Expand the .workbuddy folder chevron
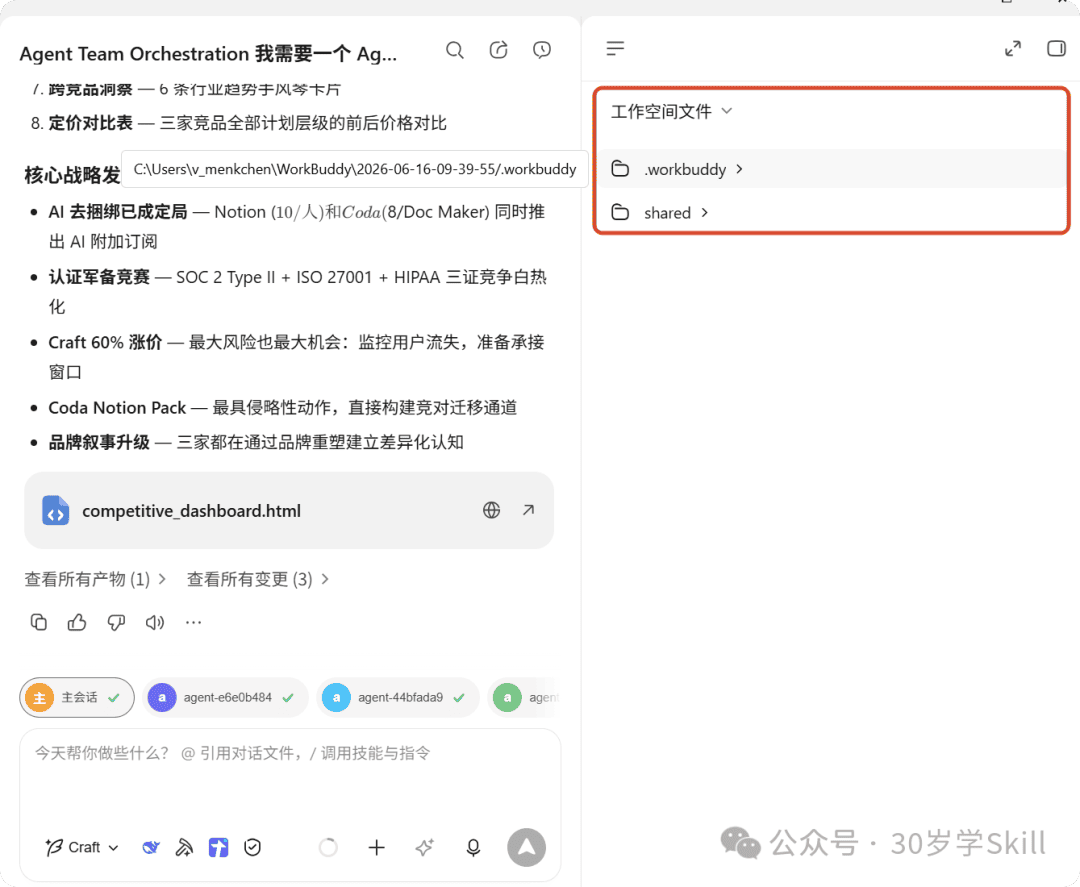The height and width of the screenshot is (887, 1080). [739, 169]
